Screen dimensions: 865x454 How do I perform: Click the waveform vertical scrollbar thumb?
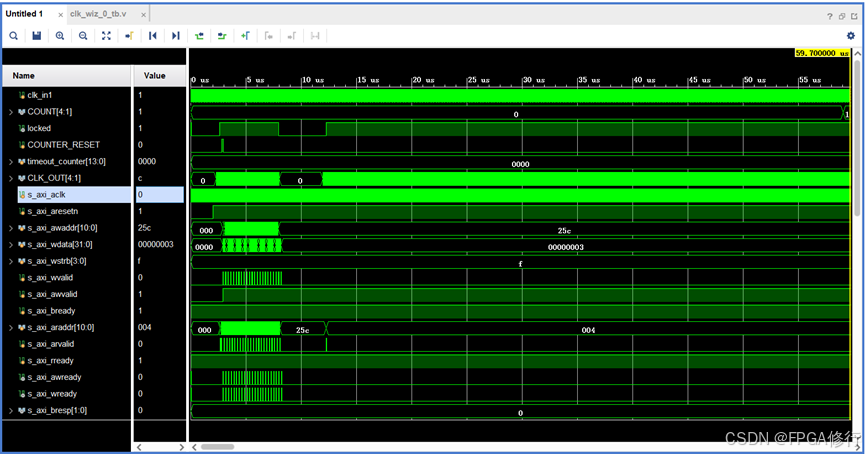tap(857, 138)
